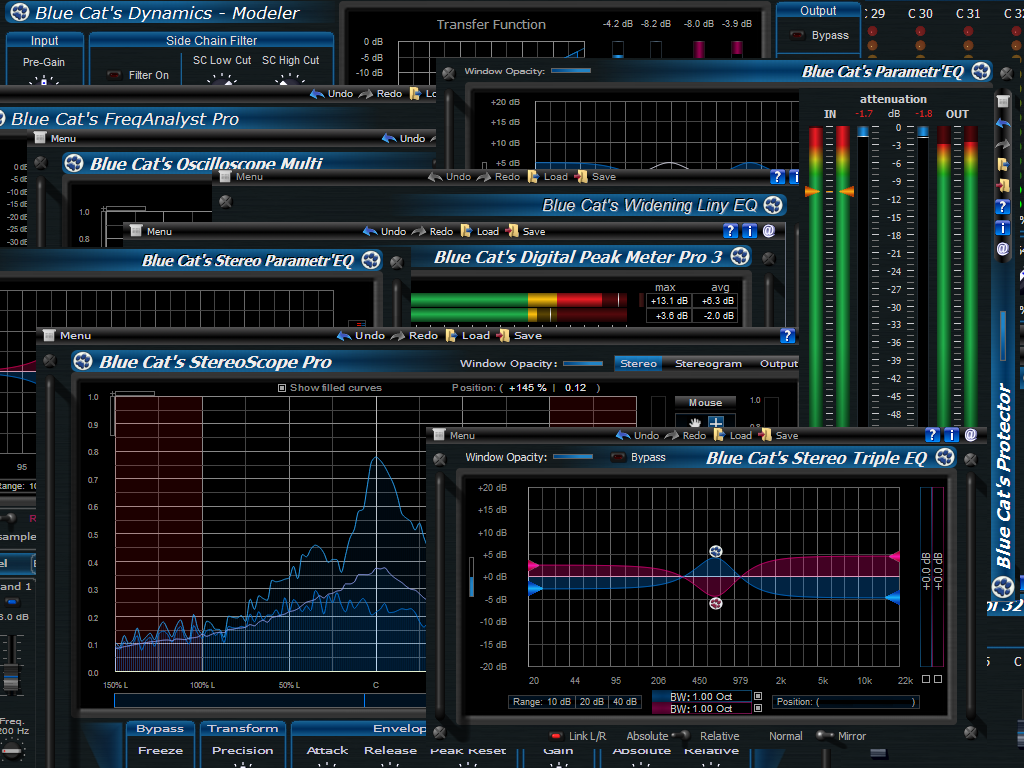
Task: Click Redo arrow in Stereo Triple EQ toolbar
Action: [x=671, y=435]
